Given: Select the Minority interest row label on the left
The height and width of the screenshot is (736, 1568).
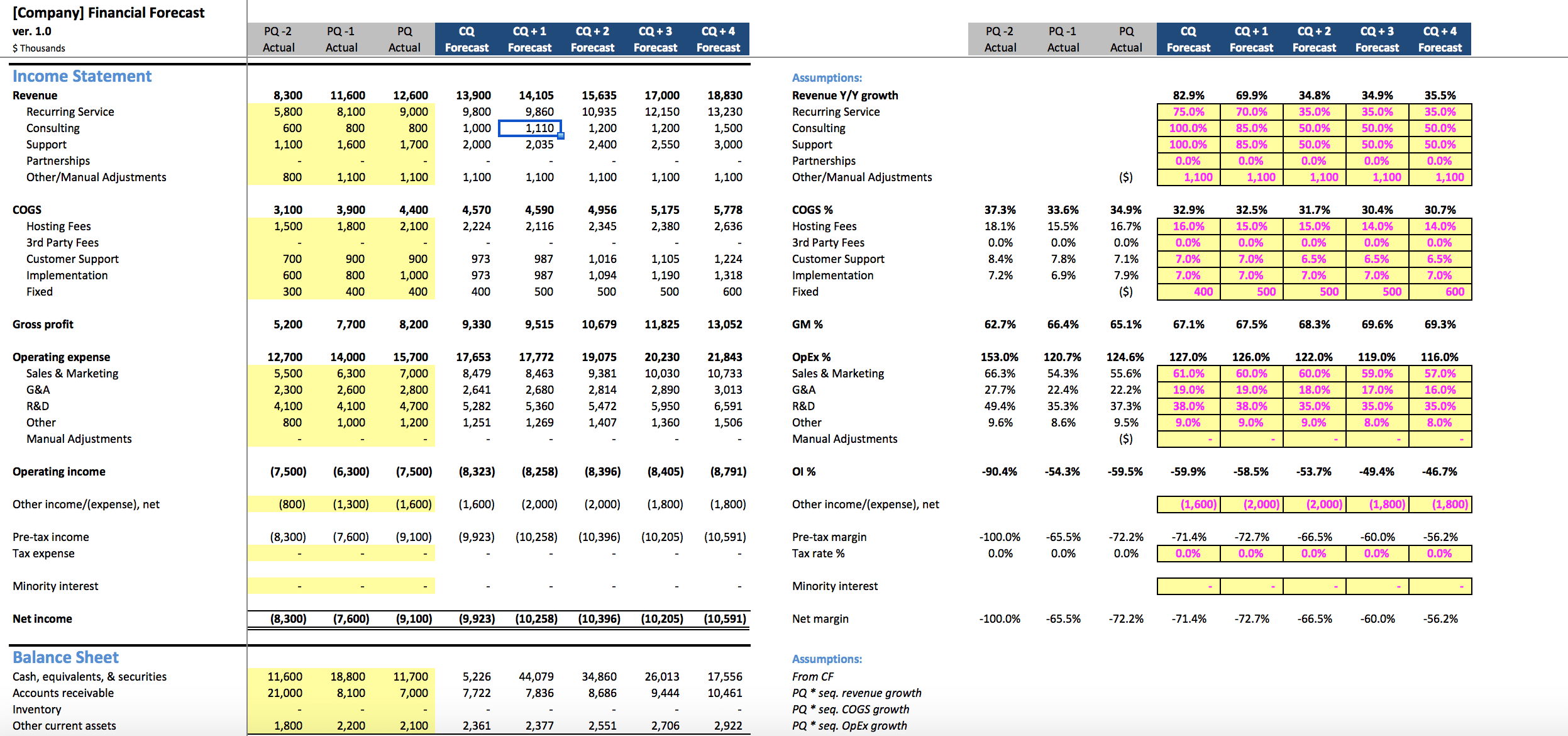Looking at the screenshot, I should pos(55,586).
